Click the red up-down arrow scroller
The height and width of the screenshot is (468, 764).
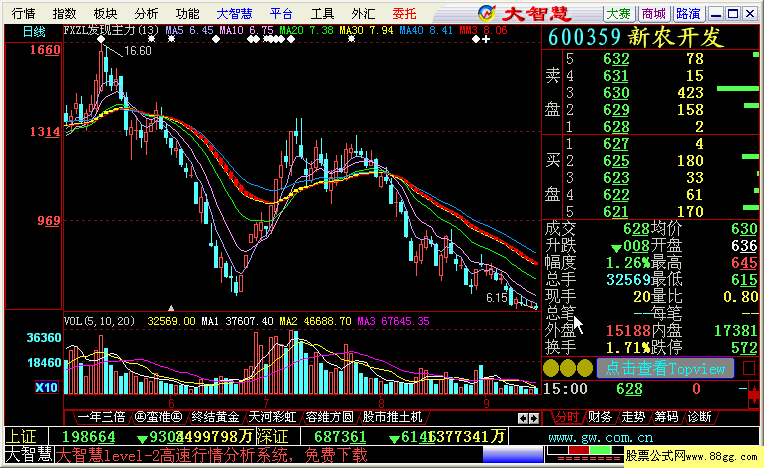(x=754, y=394)
